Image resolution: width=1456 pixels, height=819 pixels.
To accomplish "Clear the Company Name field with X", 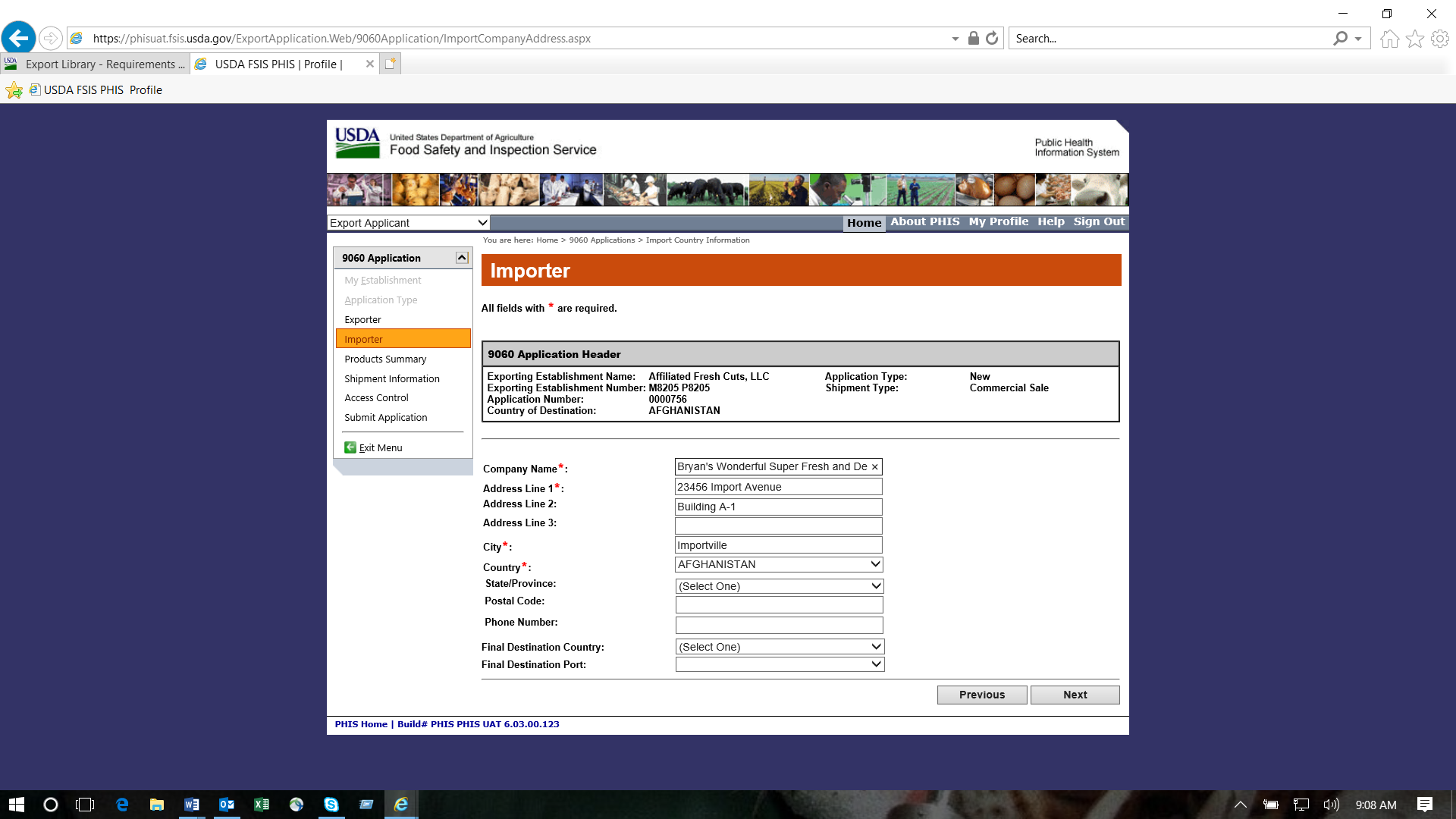I will coord(874,467).
